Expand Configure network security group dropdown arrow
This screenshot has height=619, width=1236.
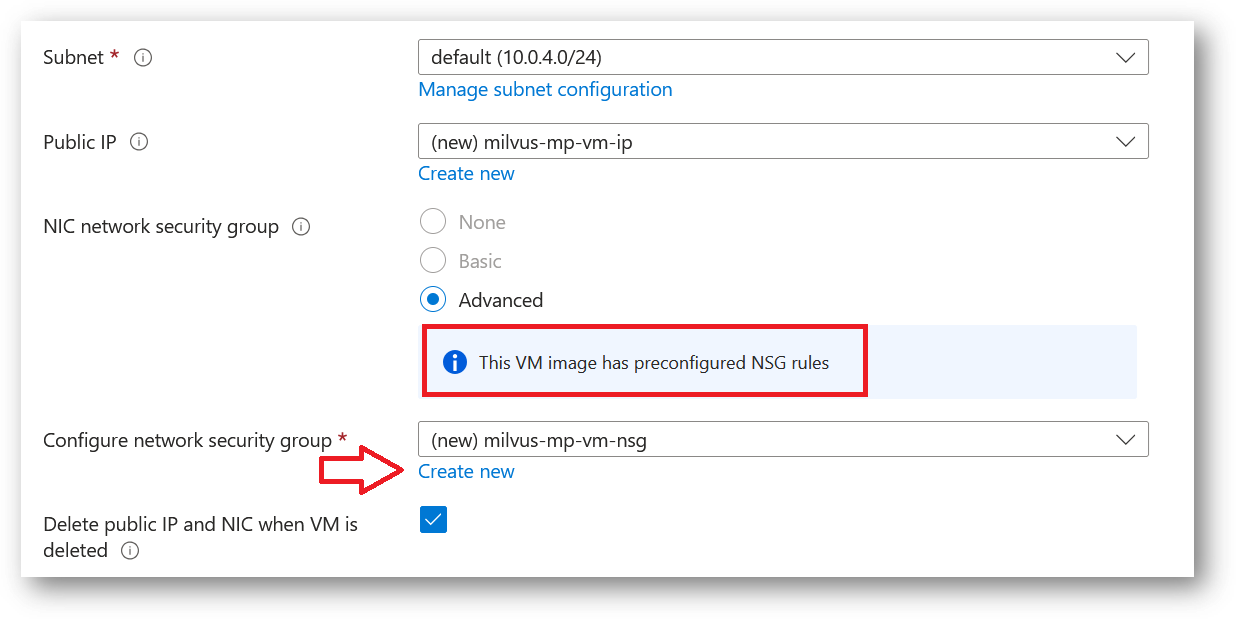click(x=1125, y=440)
